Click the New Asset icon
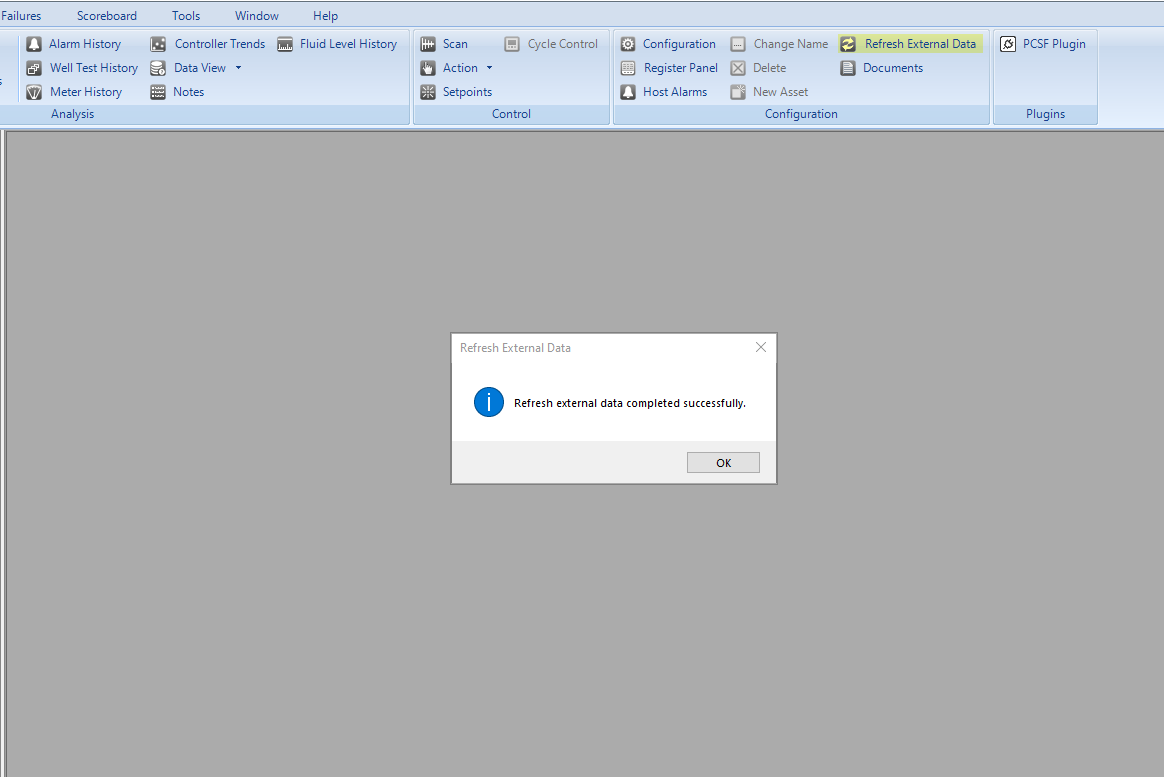This screenshot has width=1164, height=777. (738, 92)
